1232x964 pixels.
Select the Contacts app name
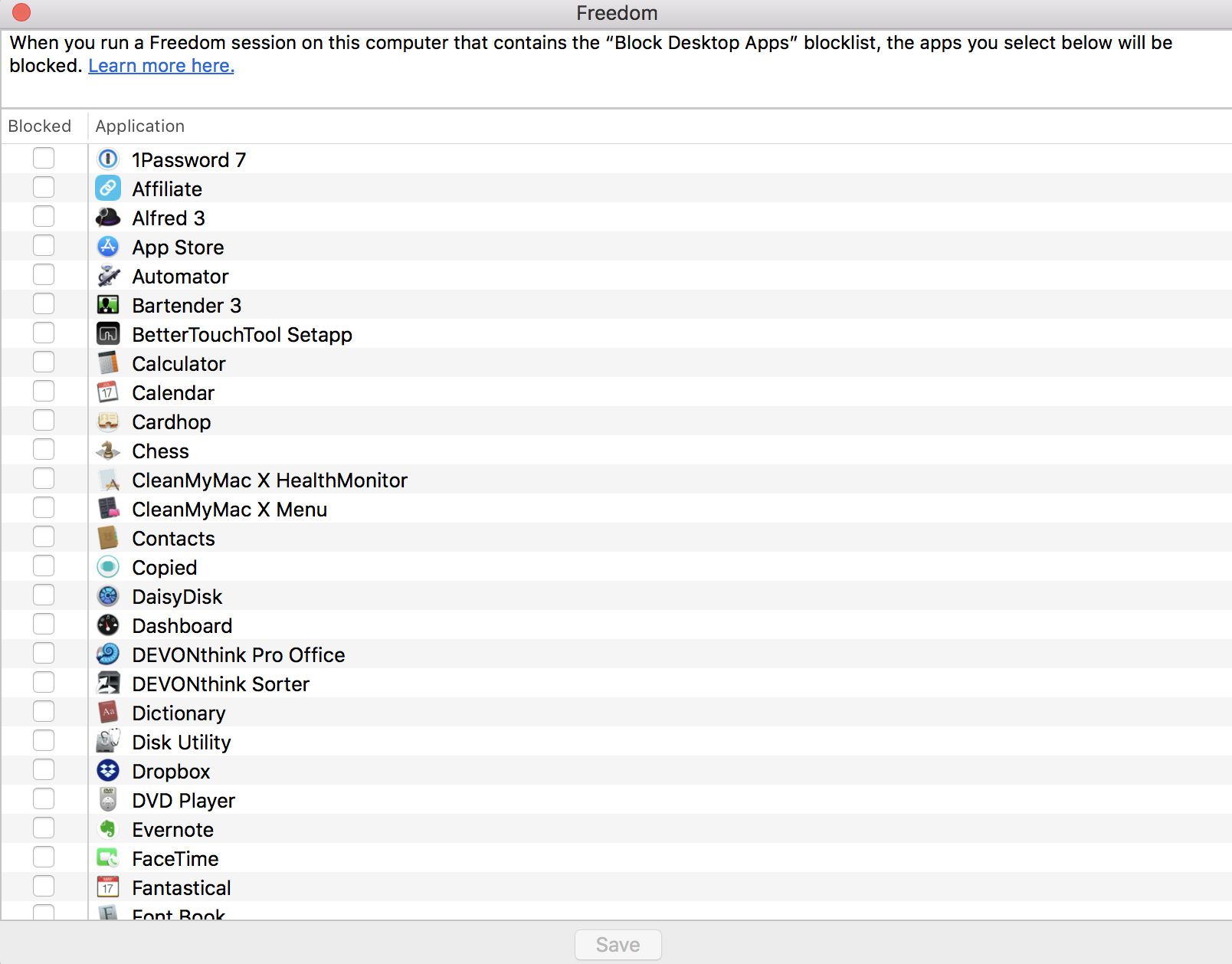174,539
